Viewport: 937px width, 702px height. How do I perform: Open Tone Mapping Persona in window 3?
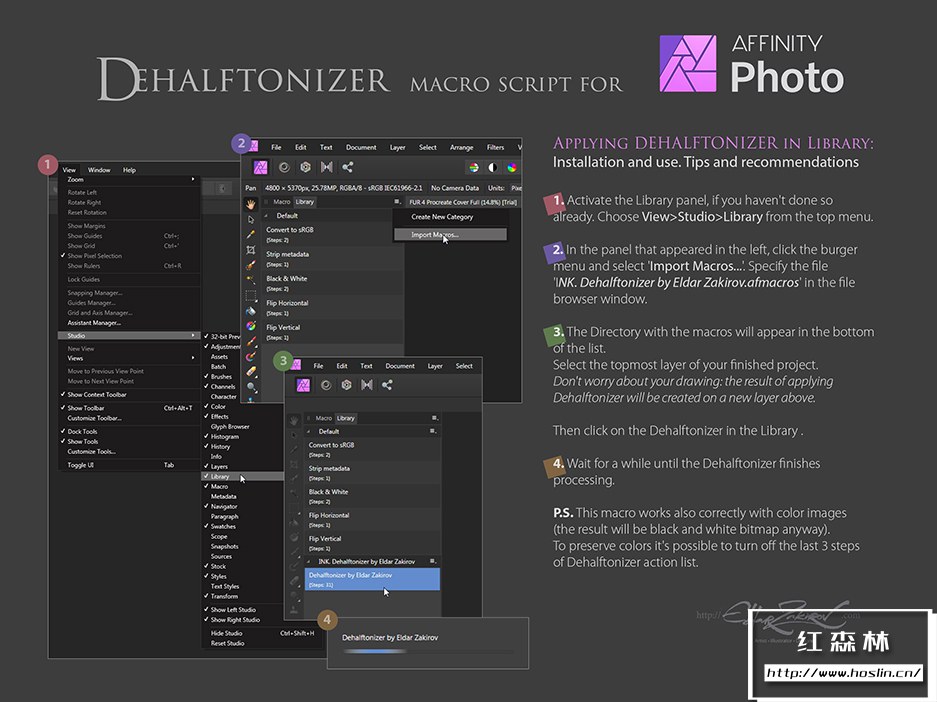[367, 385]
